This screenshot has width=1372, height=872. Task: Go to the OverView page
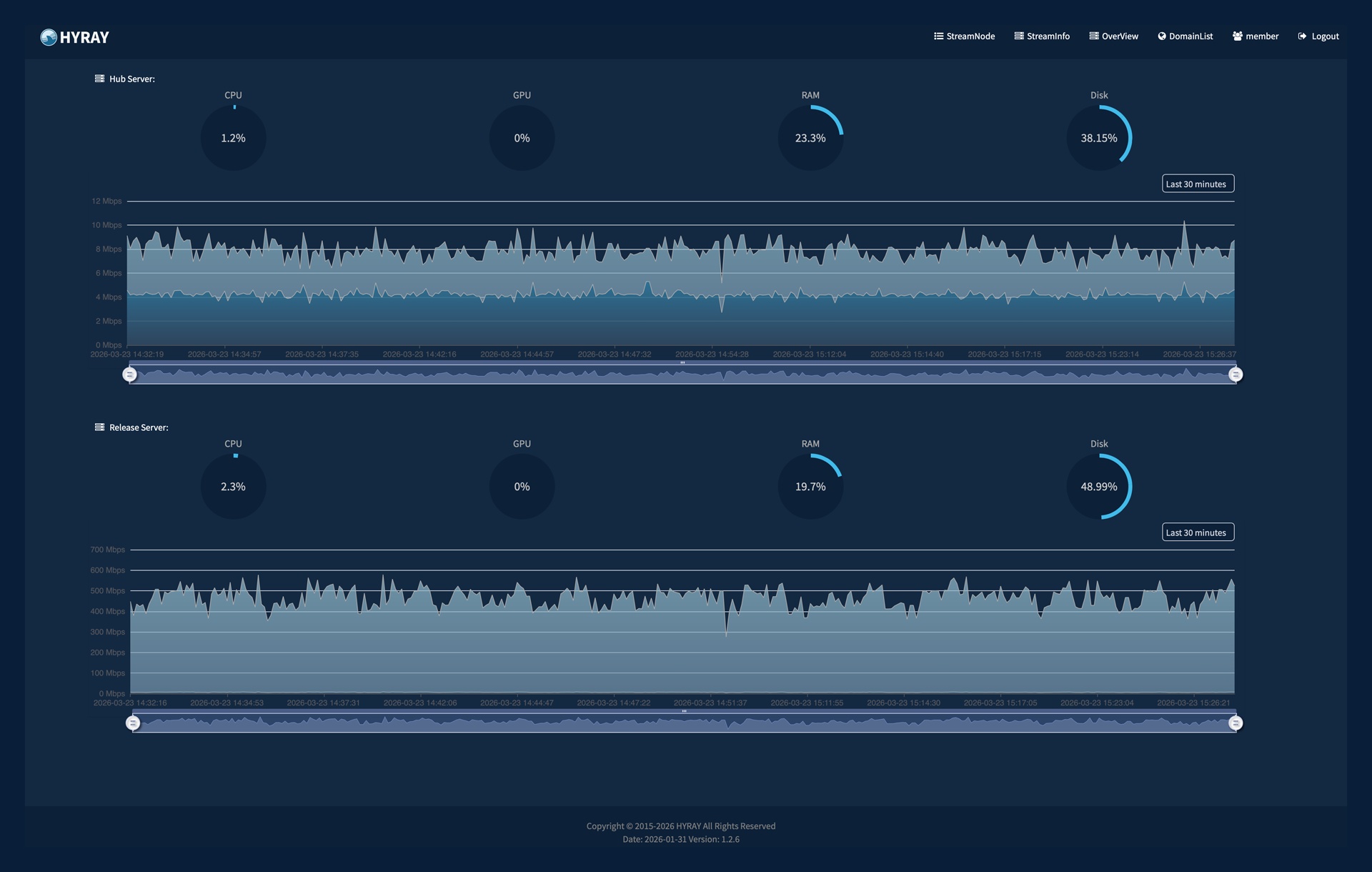(1119, 36)
